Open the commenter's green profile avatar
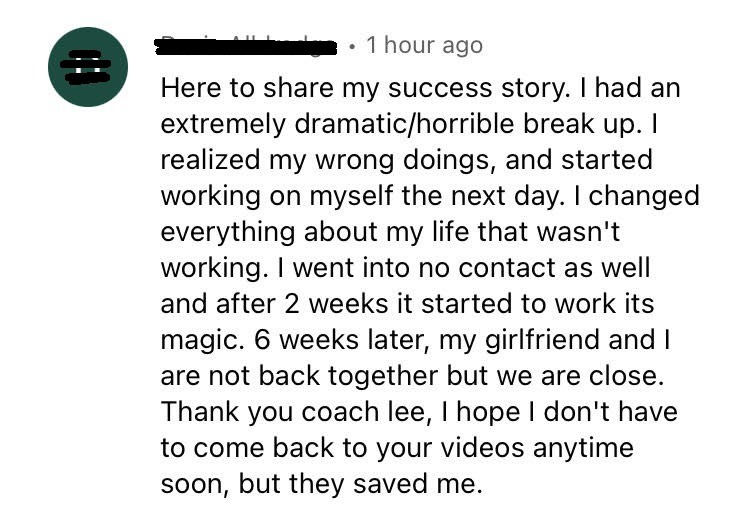 [x=88, y=67]
